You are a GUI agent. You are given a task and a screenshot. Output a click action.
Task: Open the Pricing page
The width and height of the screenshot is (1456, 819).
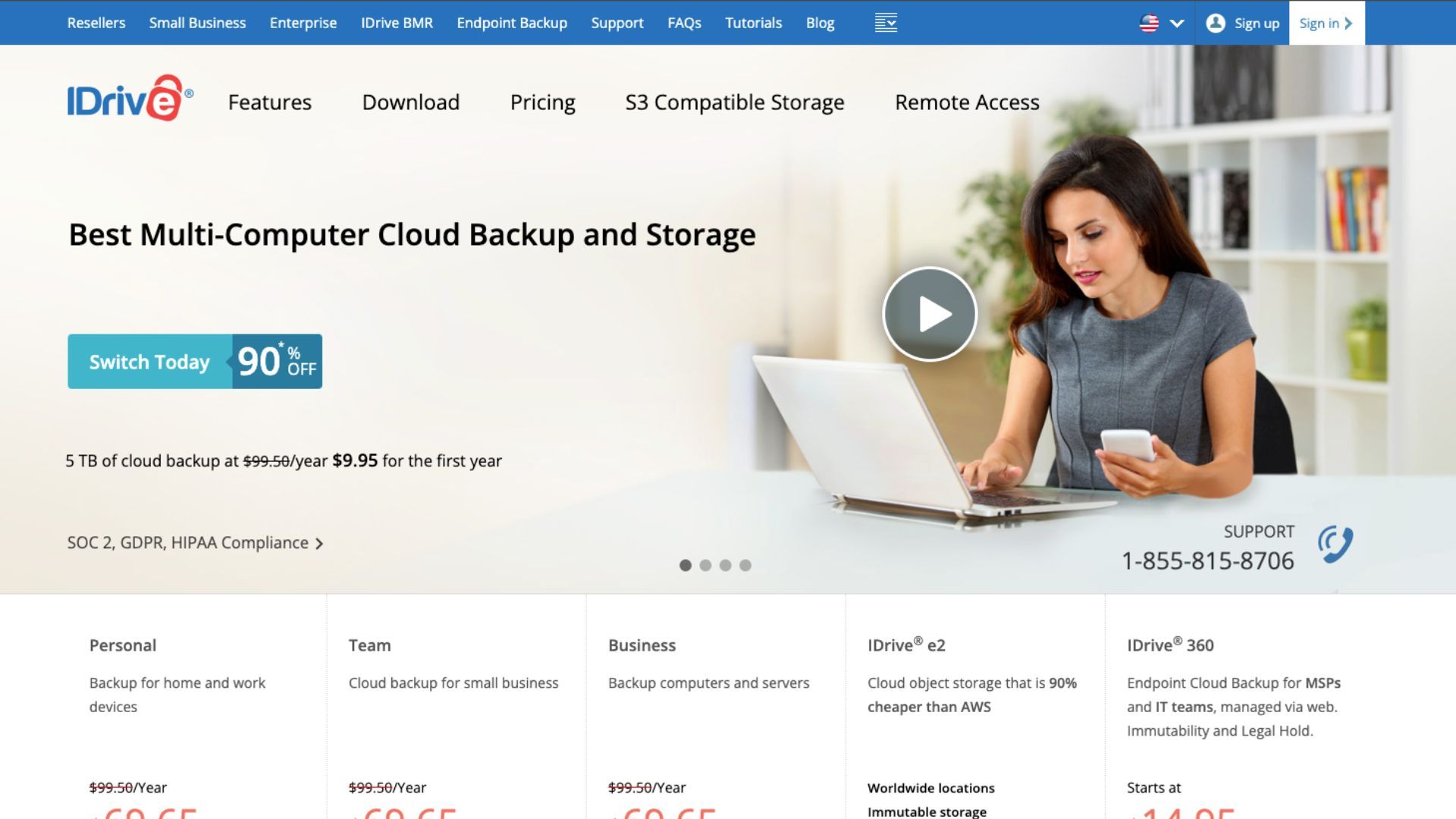(543, 102)
